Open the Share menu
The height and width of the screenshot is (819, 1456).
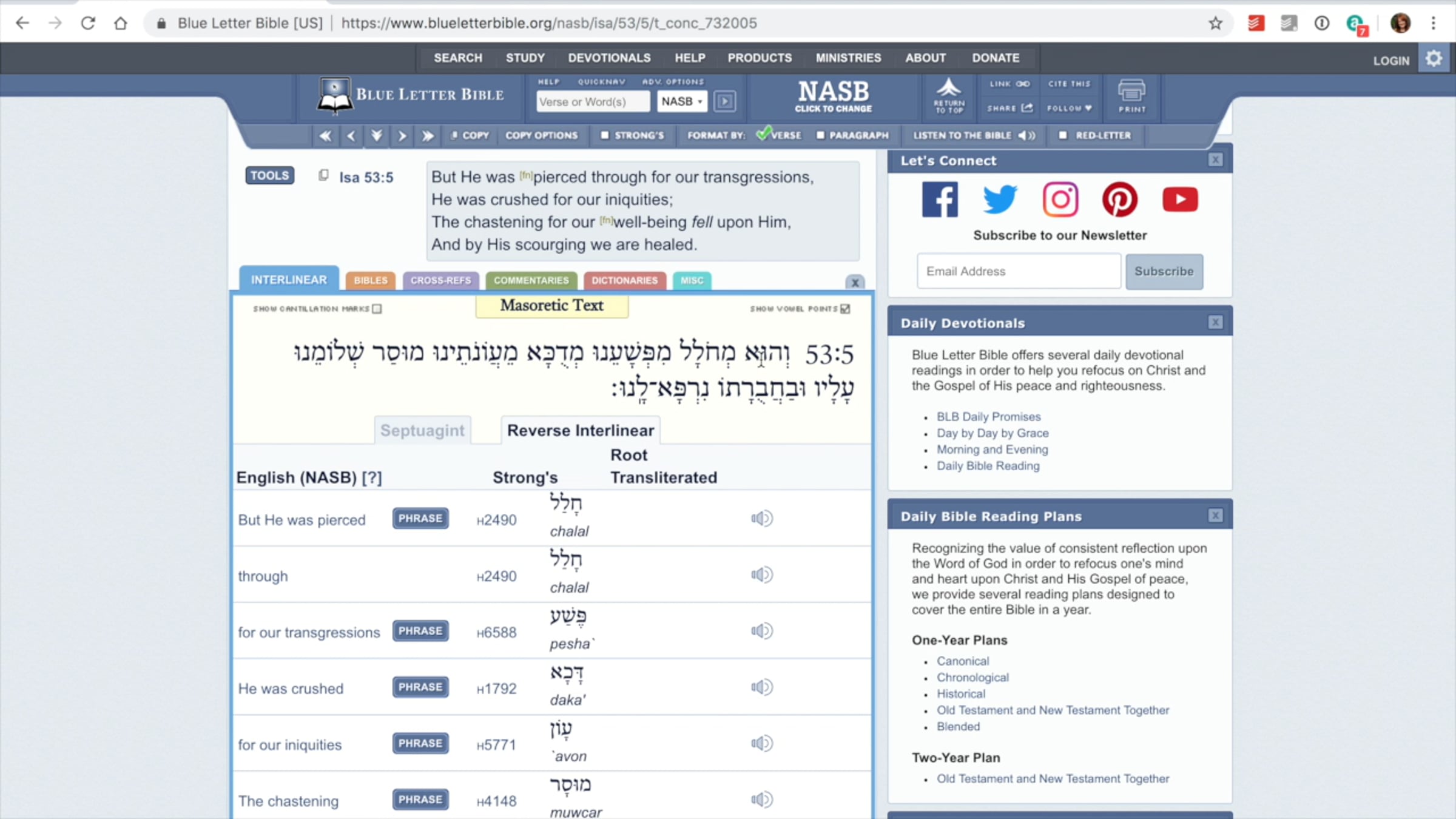[1010, 108]
